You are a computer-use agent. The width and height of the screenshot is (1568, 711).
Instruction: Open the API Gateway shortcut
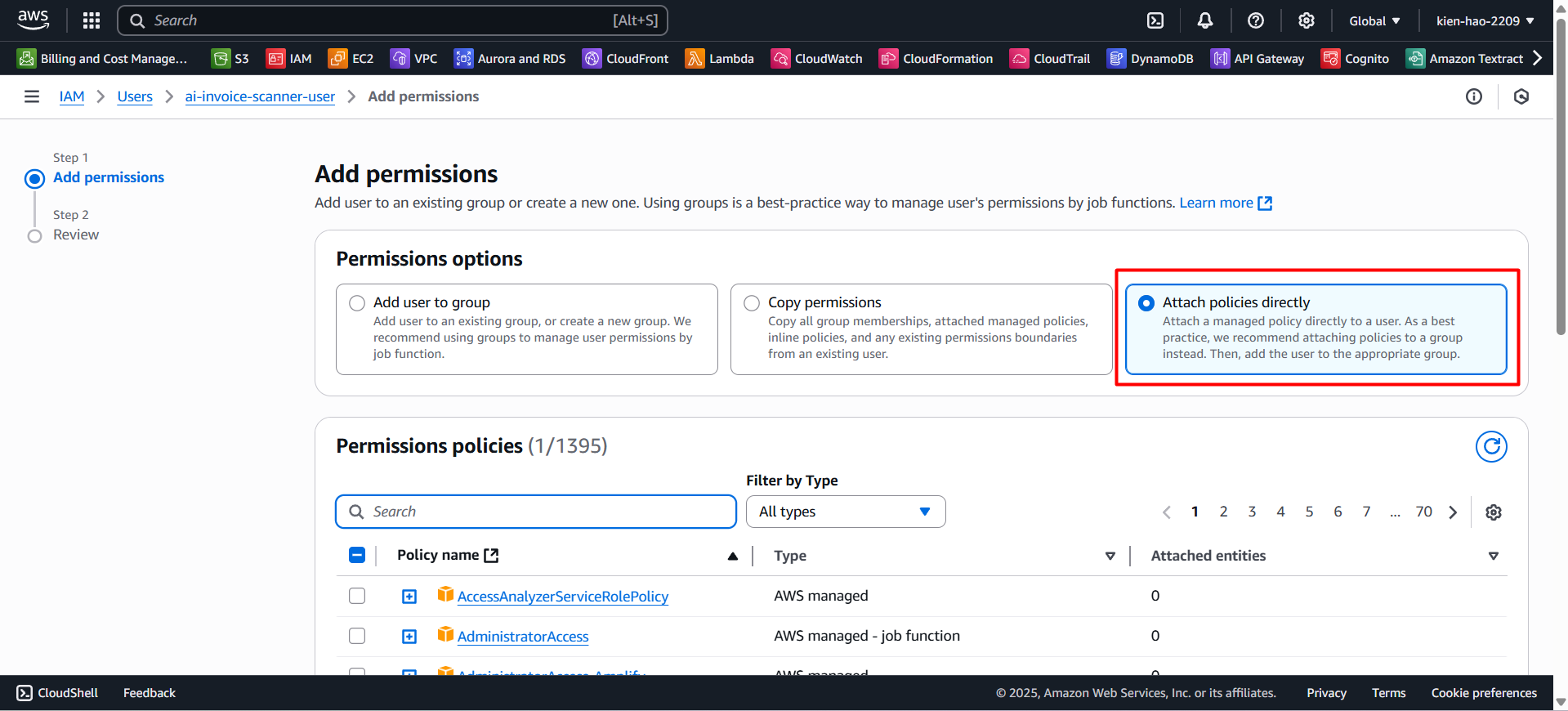click(x=1257, y=58)
